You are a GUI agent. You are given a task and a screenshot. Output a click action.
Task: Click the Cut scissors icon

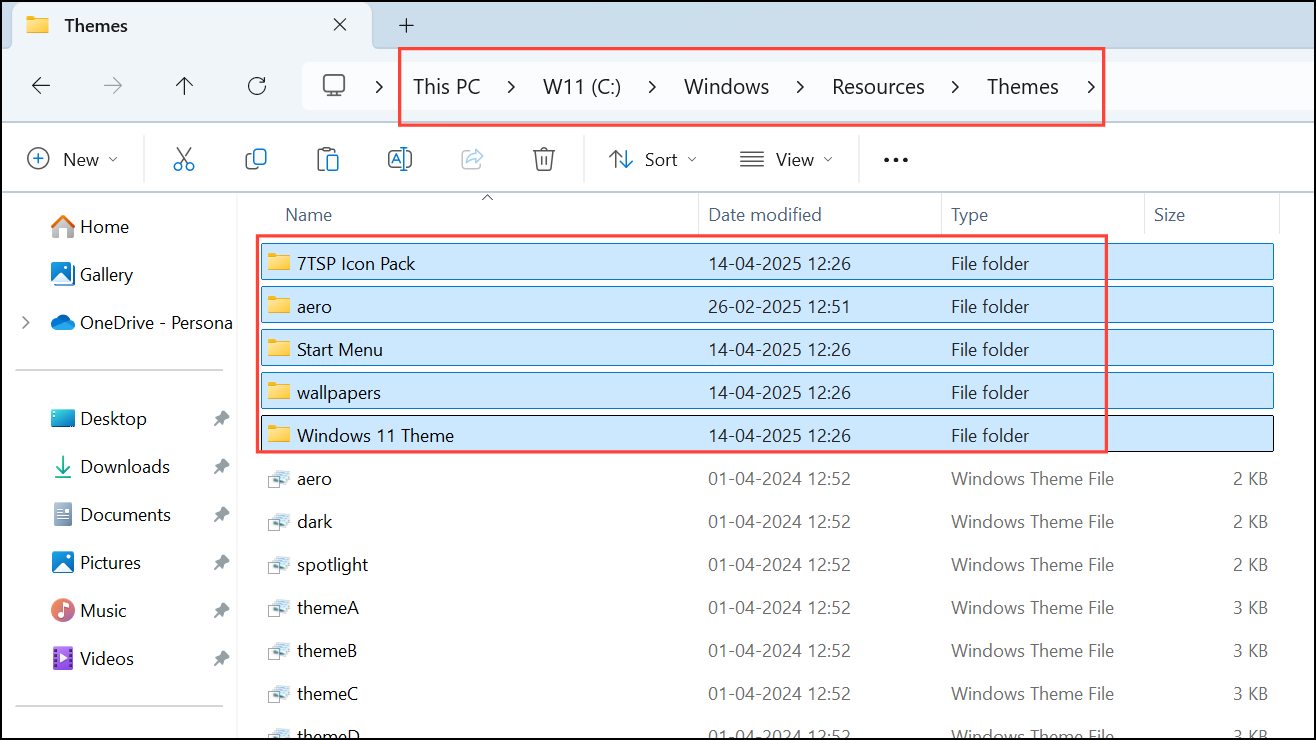pyautogui.click(x=184, y=159)
